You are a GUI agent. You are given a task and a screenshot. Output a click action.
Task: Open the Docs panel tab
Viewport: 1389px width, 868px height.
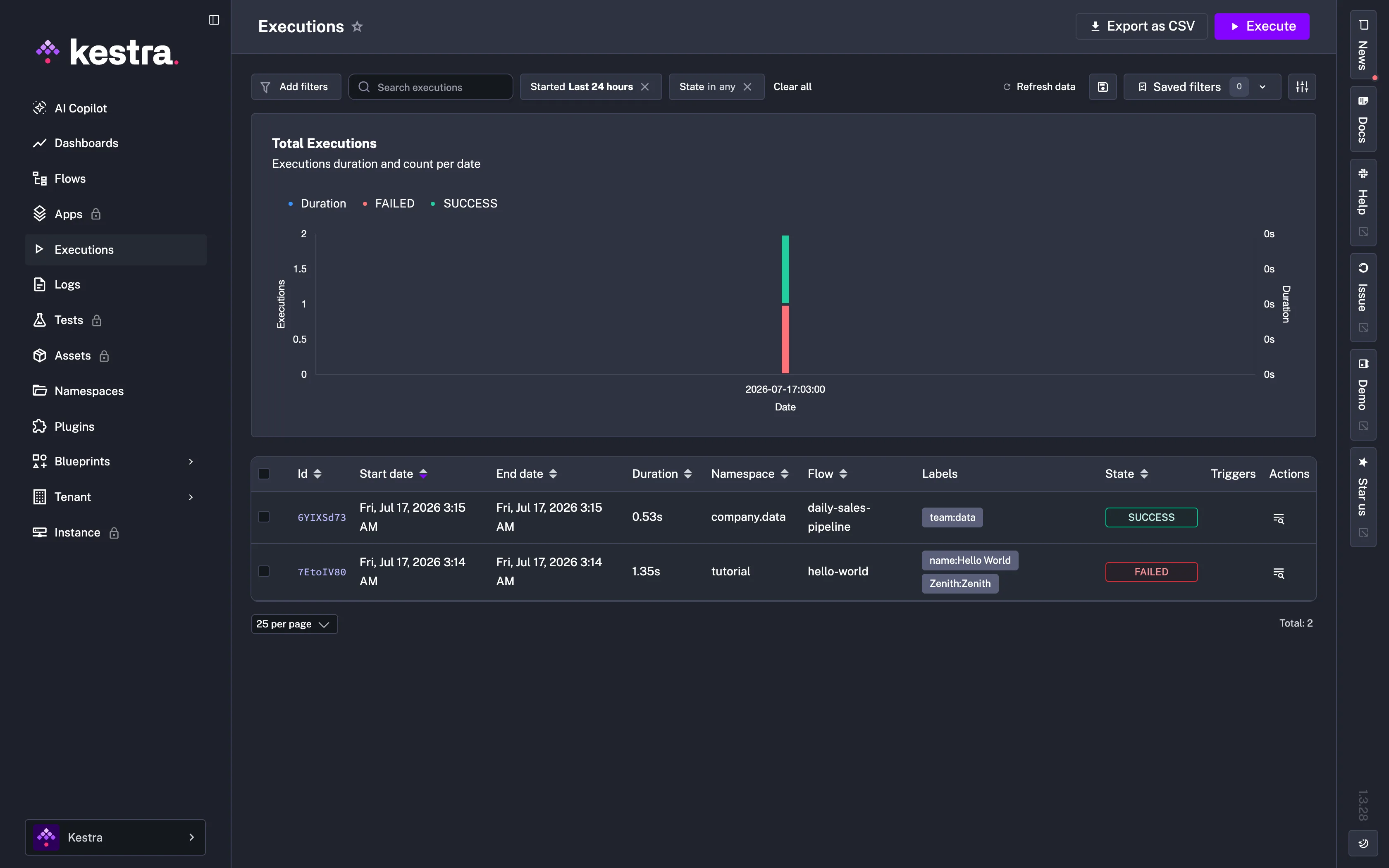1363,119
